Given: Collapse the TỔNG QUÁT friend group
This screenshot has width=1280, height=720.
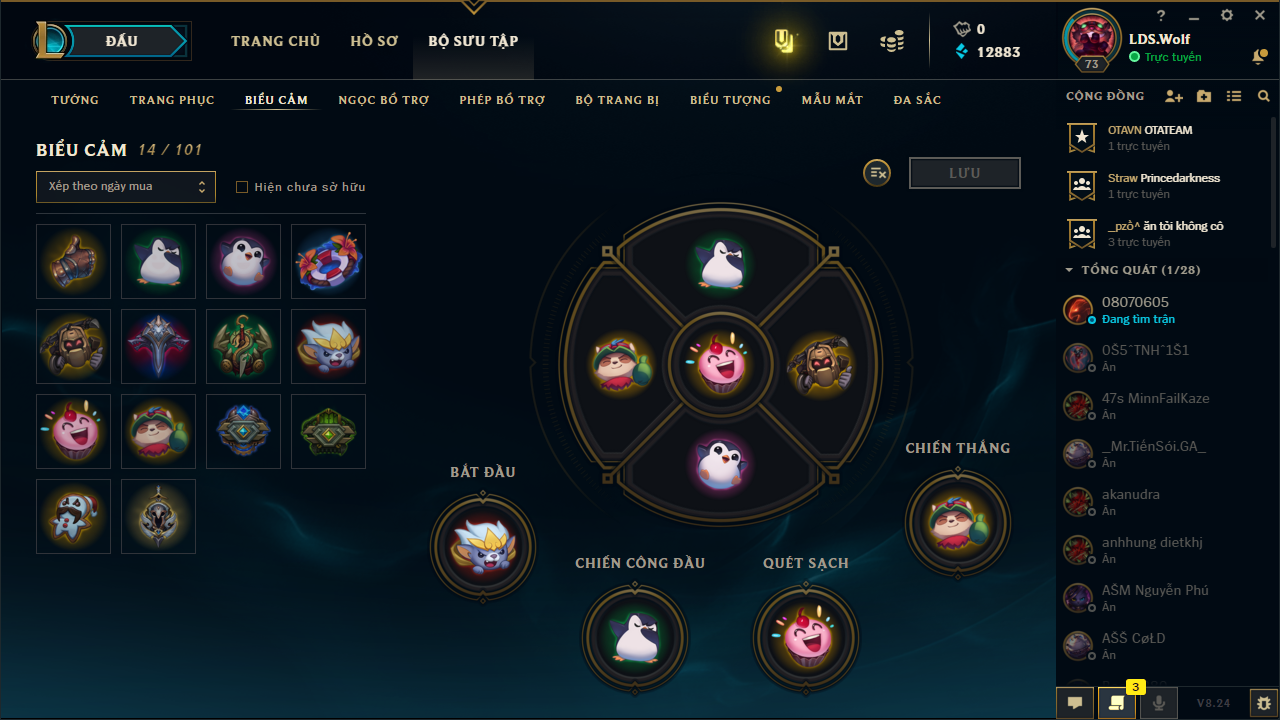Looking at the screenshot, I should point(1069,270).
